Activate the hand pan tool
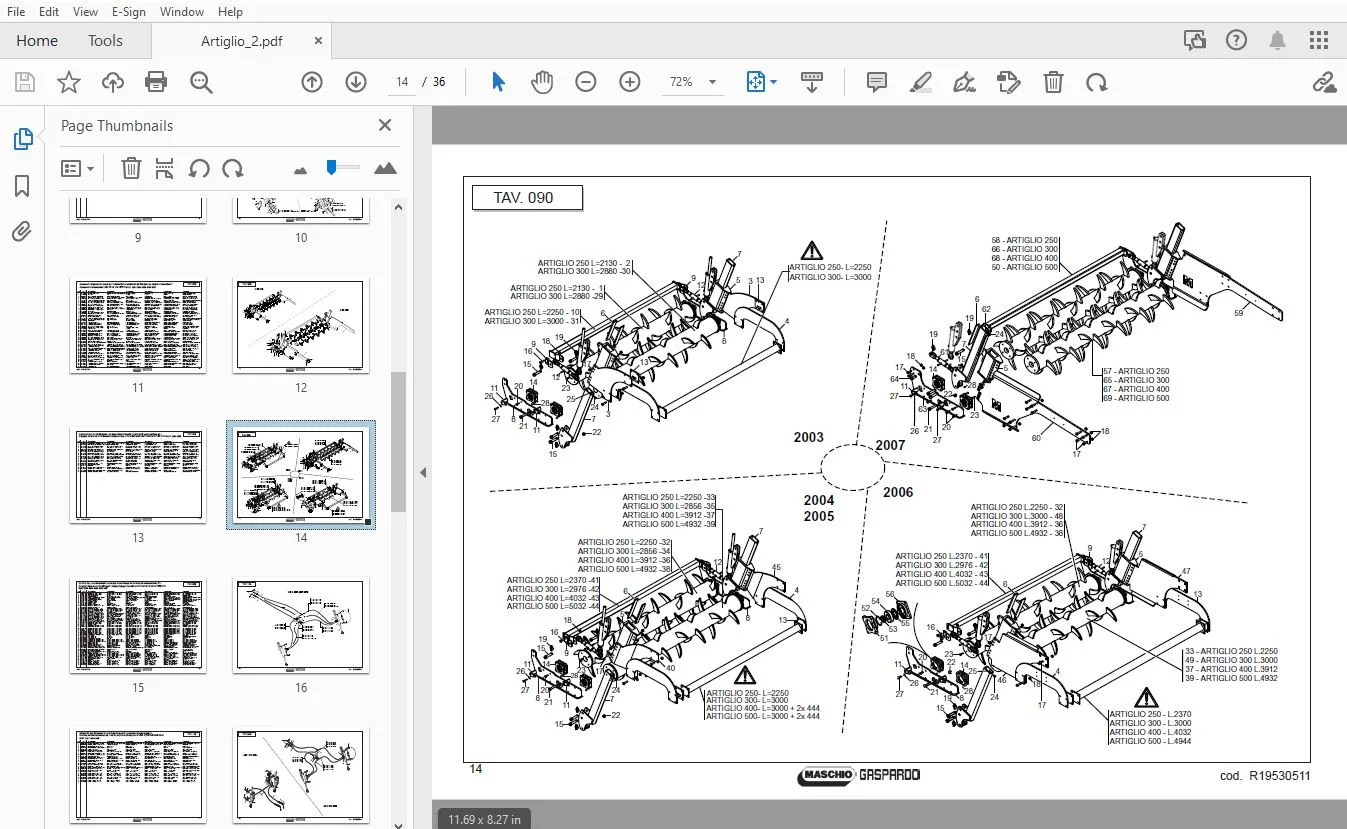The width and height of the screenshot is (1347, 829). 542,82
